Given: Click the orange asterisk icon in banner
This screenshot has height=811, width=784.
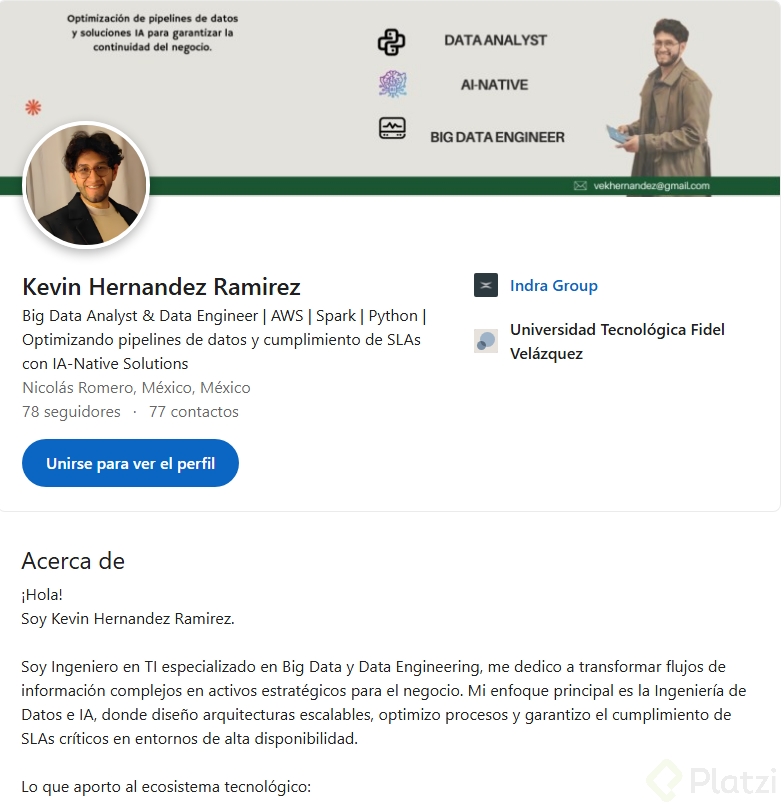Looking at the screenshot, I should (33, 107).
